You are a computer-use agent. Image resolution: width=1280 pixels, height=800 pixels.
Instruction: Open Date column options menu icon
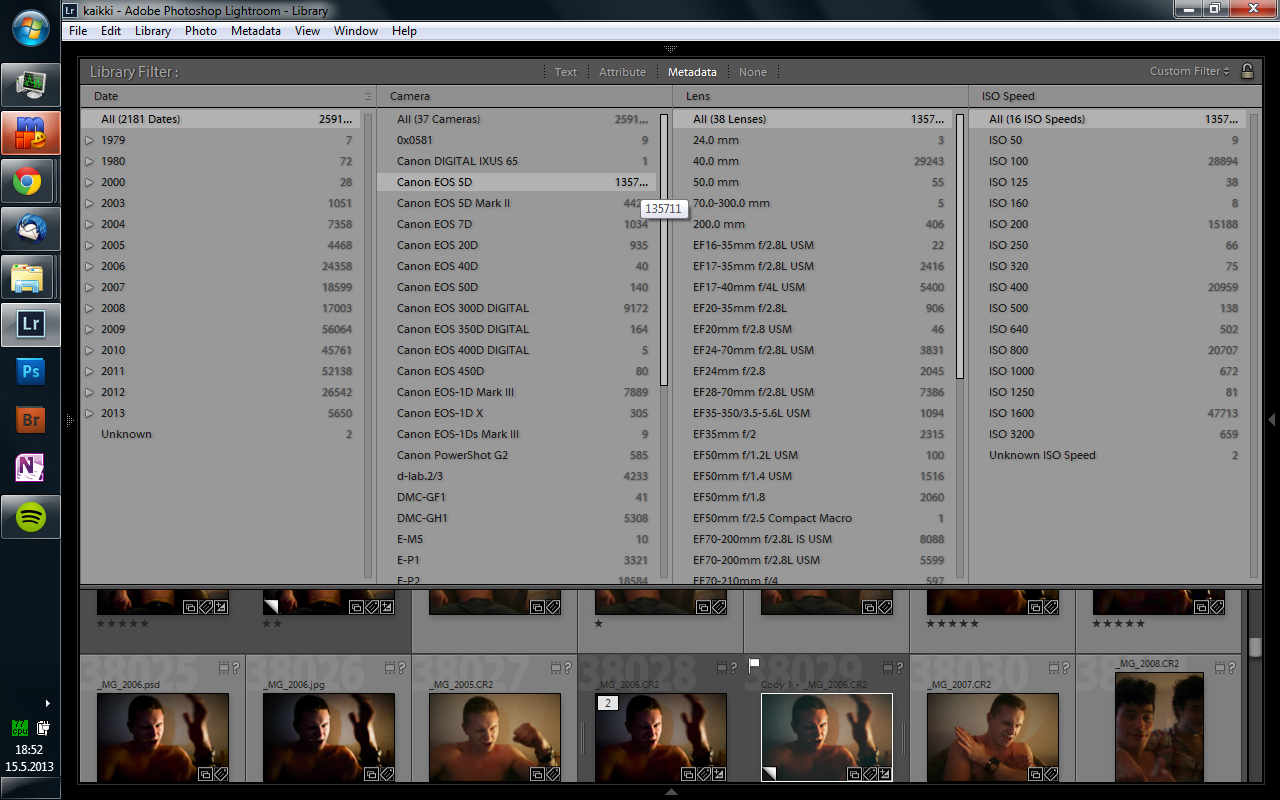(367, 97)
